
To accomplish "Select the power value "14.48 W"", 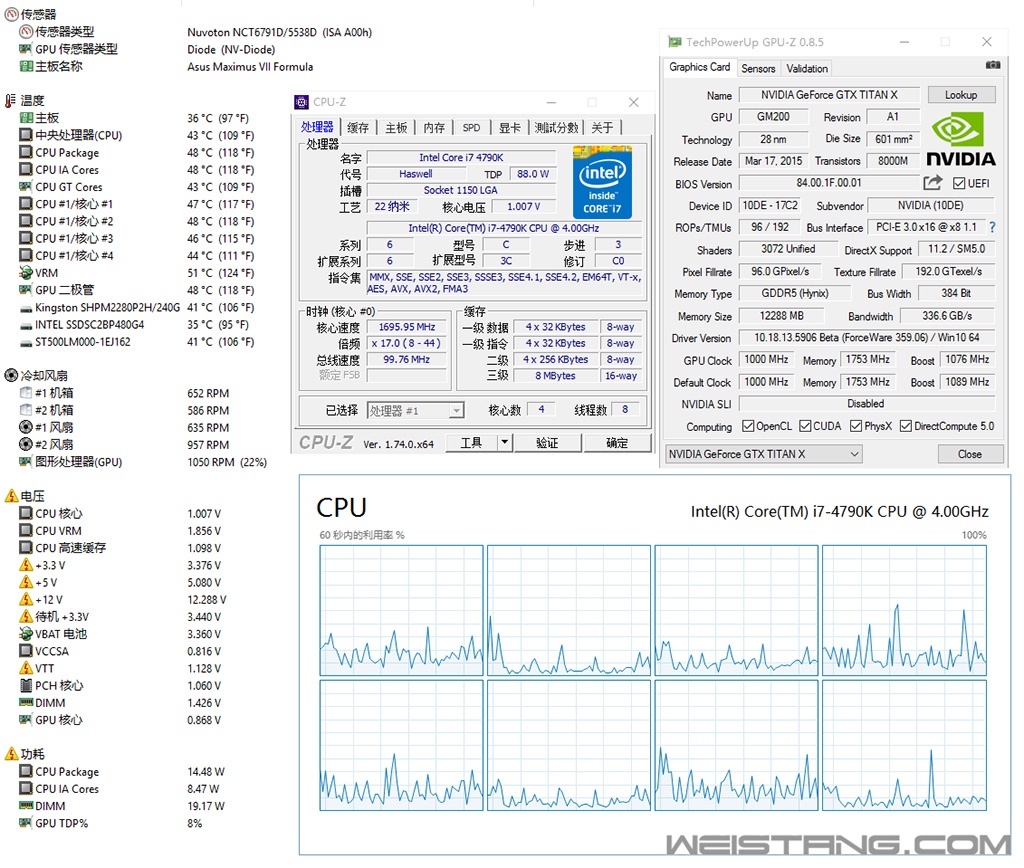I will tap(206, 771).
